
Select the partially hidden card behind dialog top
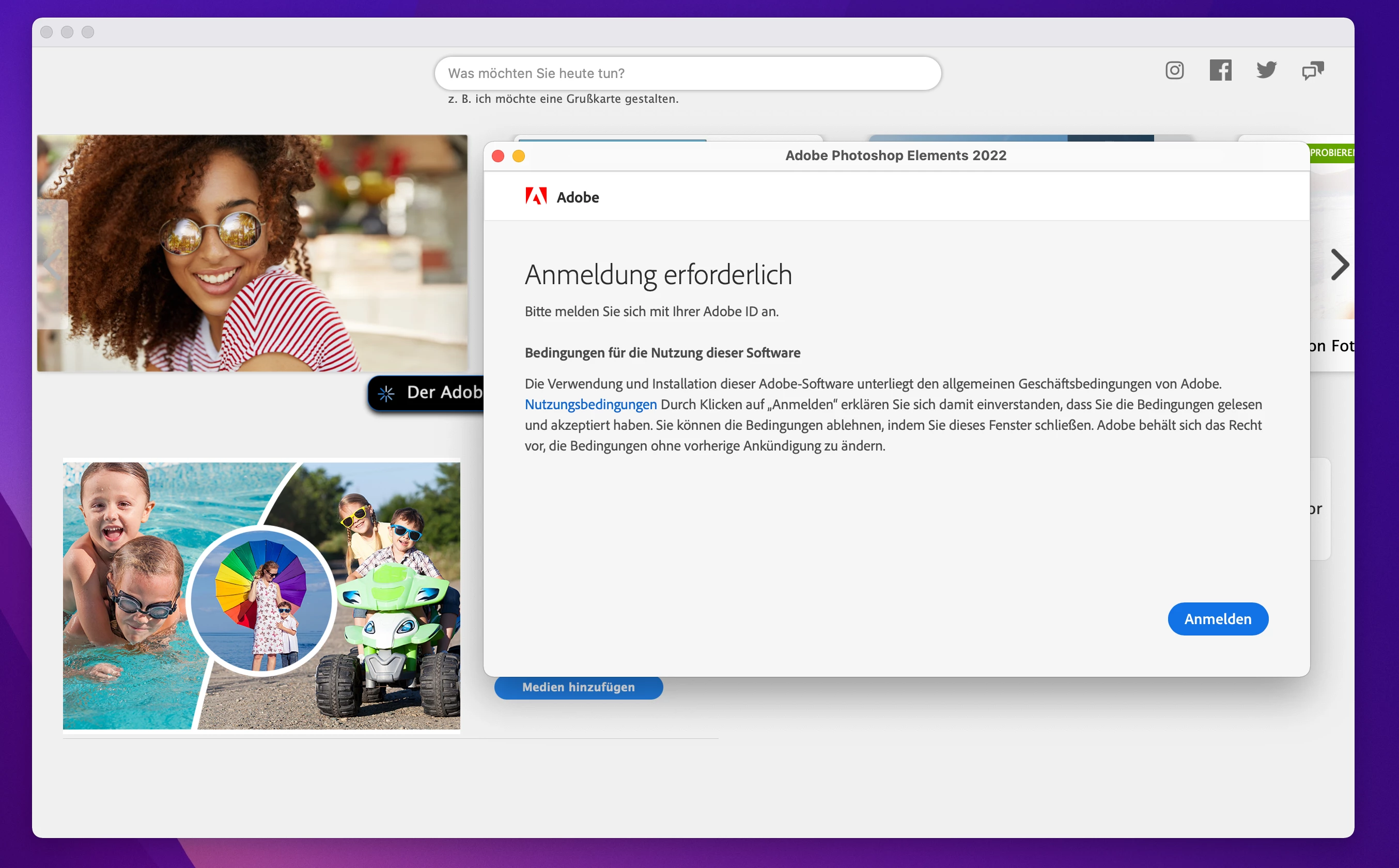pyautogui.click(x=669, y=138)
